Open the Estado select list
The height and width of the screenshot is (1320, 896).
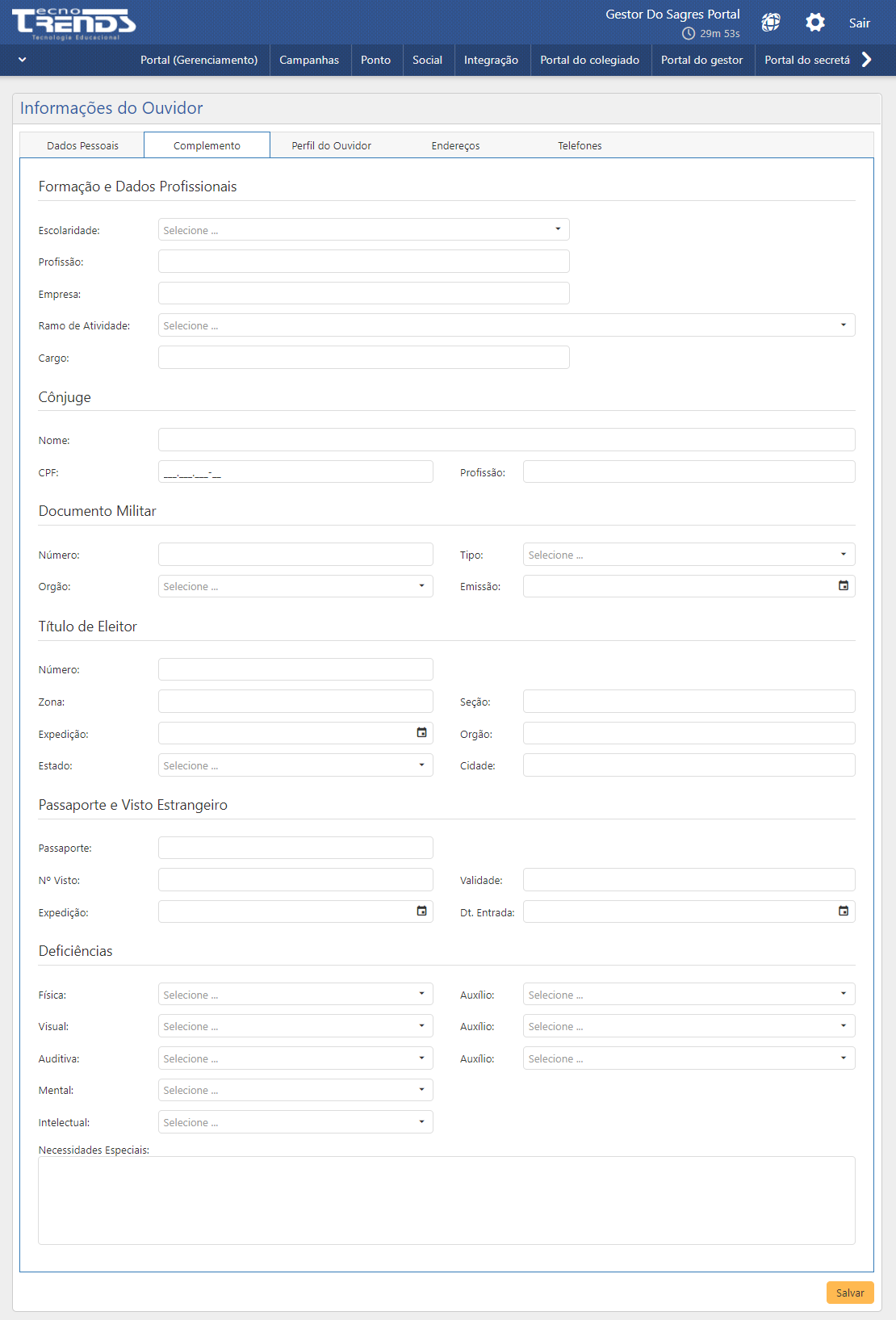(295, 765)
